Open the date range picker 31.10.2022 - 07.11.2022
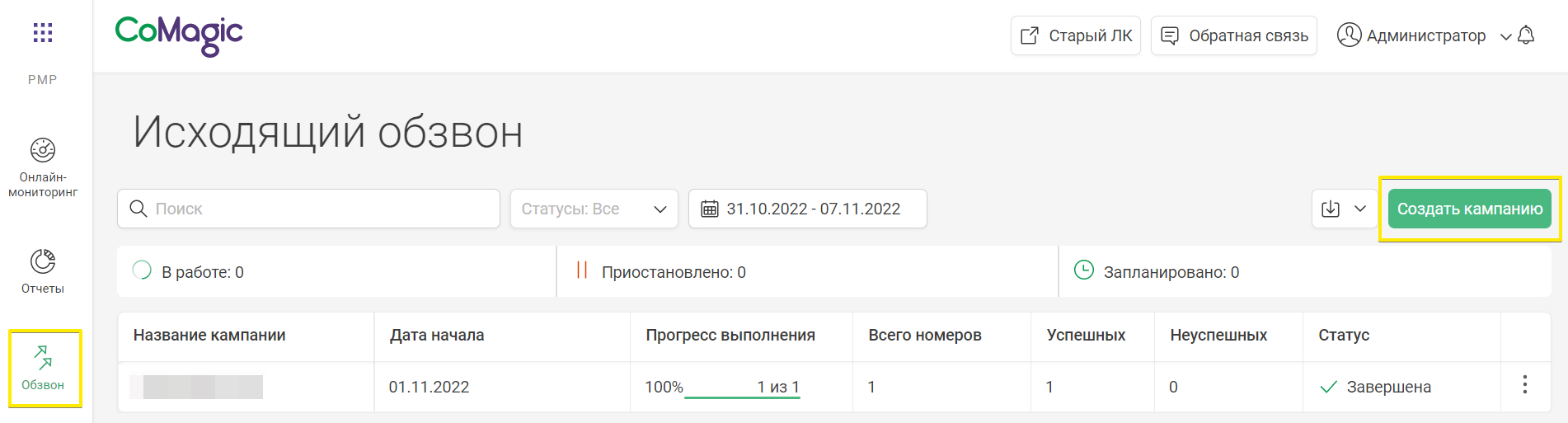Viewport: 1568px width, 423px height. (807, 209)
